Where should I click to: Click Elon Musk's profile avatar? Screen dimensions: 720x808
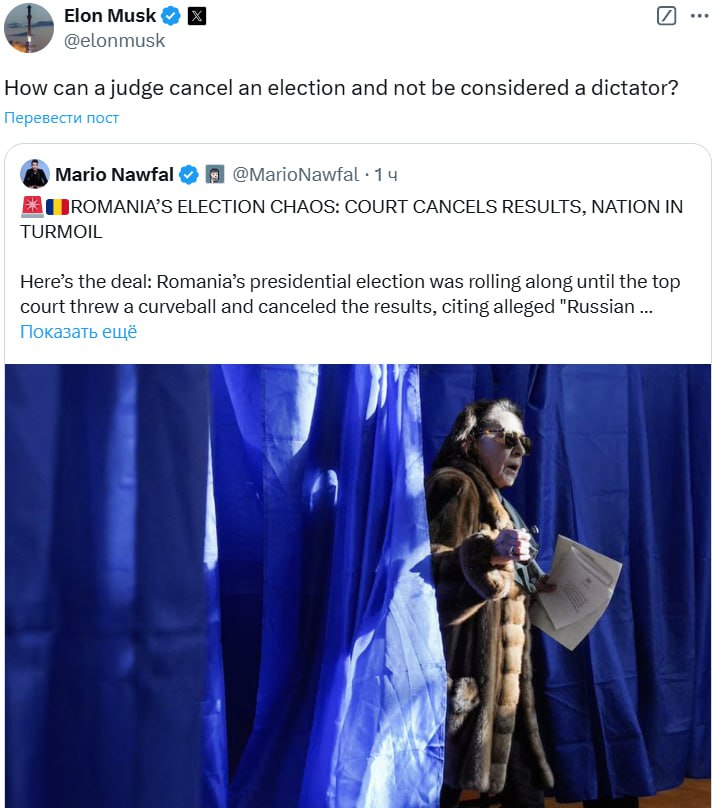click(x=29, y=28)
